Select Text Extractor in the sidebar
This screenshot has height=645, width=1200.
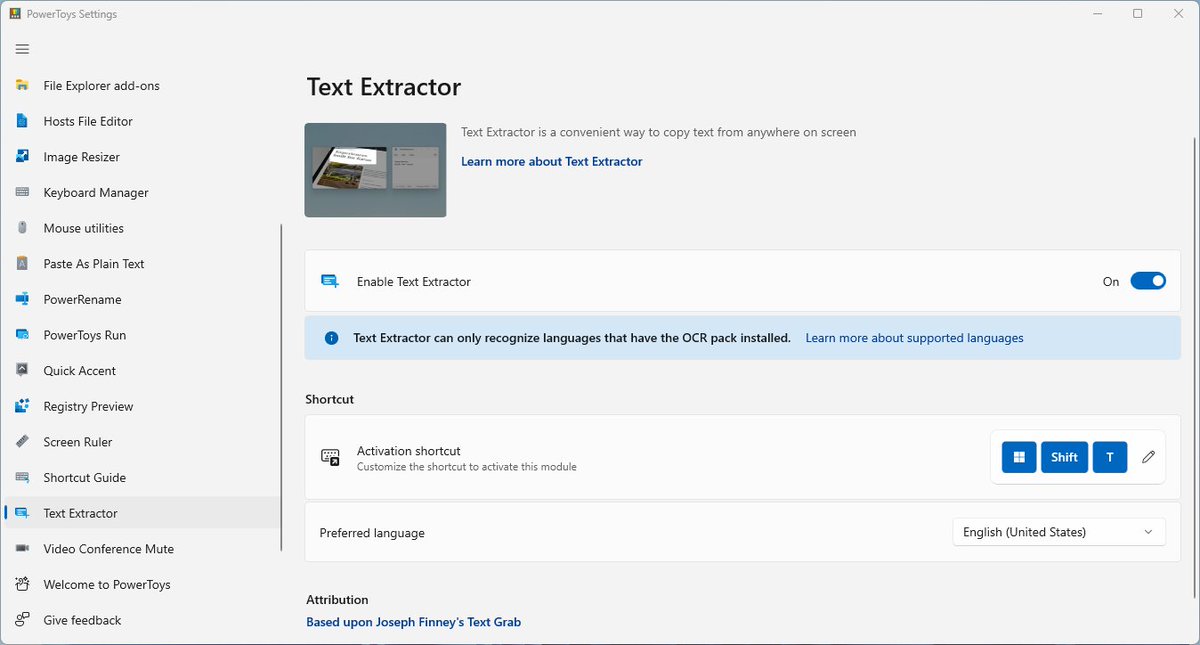pos(142,513)
